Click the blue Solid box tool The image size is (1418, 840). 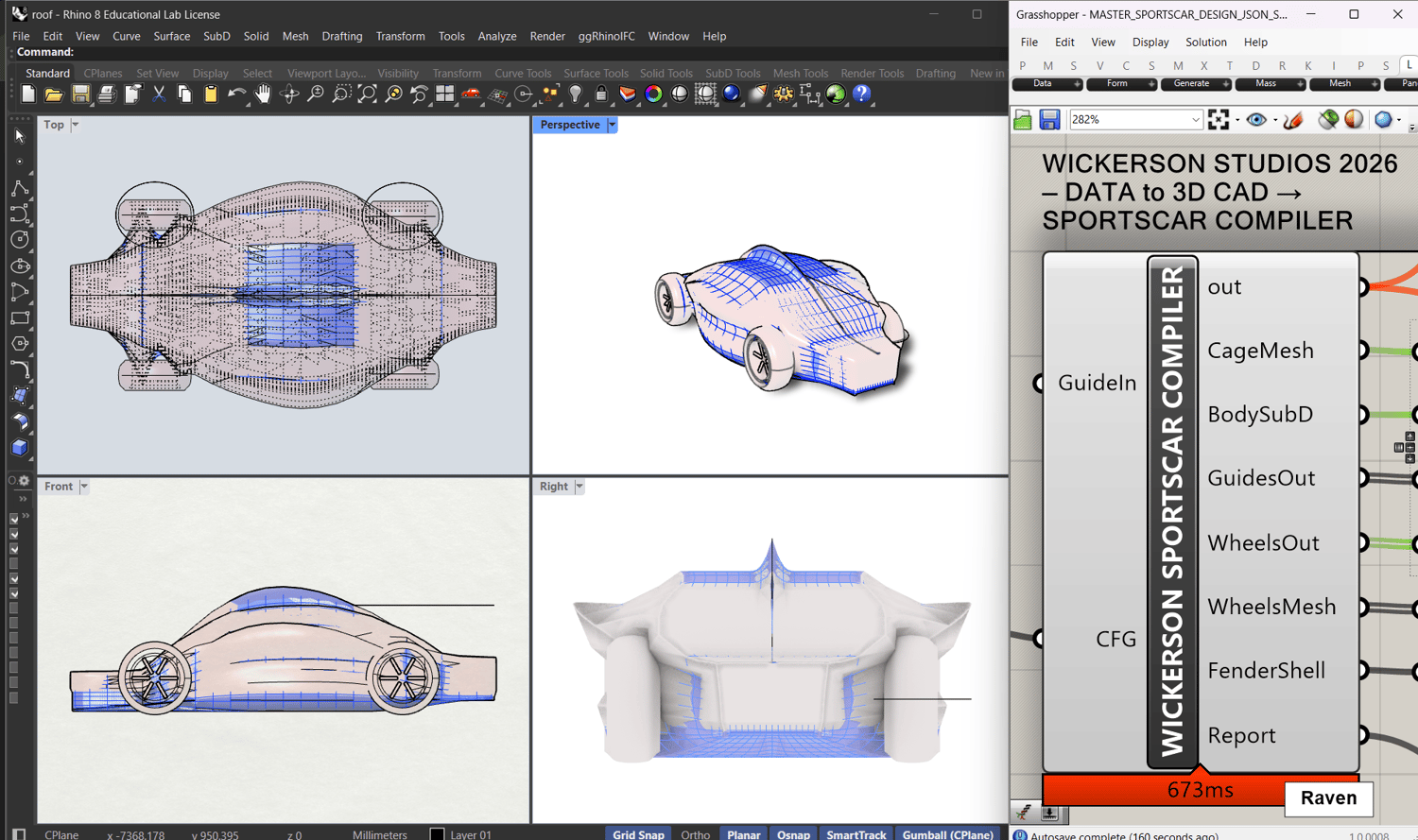(19, 448)
